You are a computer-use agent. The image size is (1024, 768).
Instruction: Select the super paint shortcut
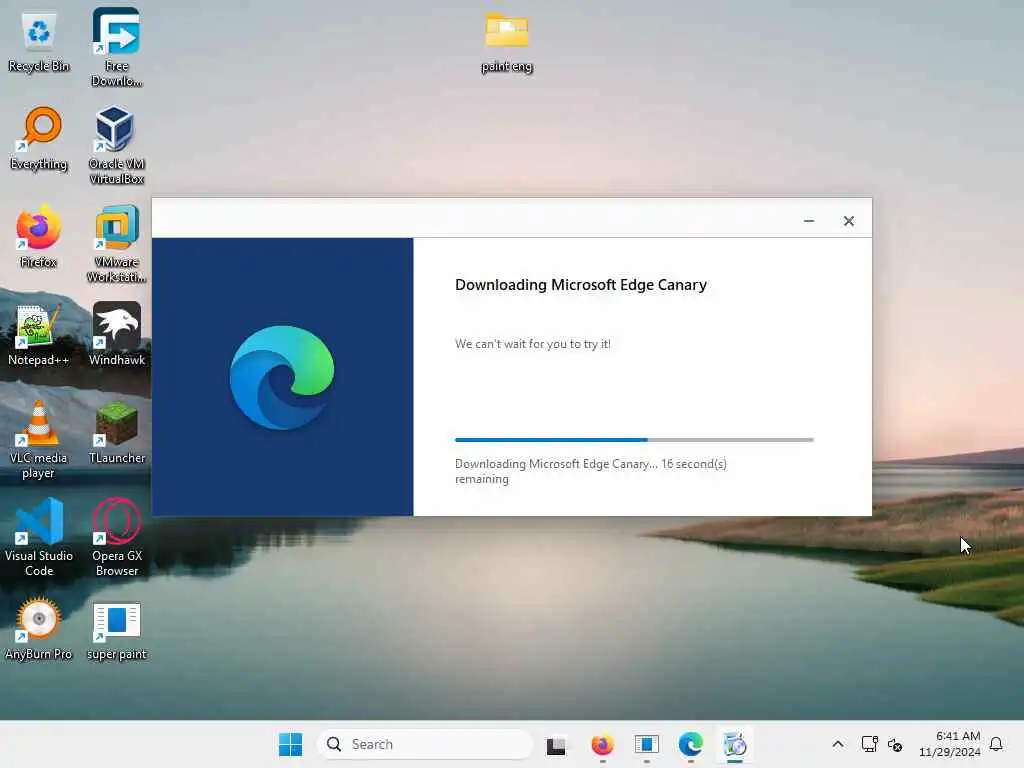(x=116, y=632)
